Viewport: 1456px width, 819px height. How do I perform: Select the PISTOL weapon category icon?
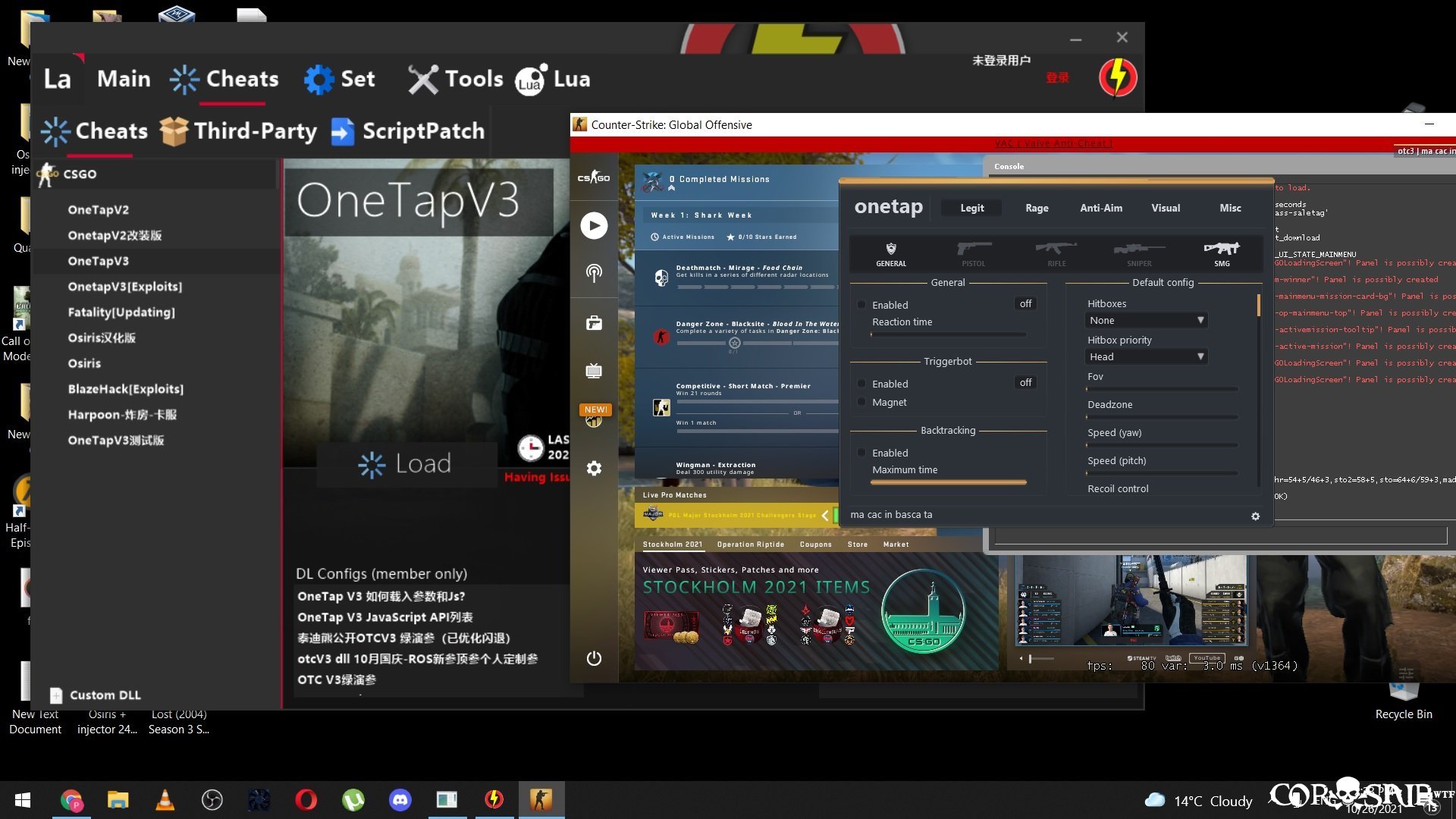974,254
